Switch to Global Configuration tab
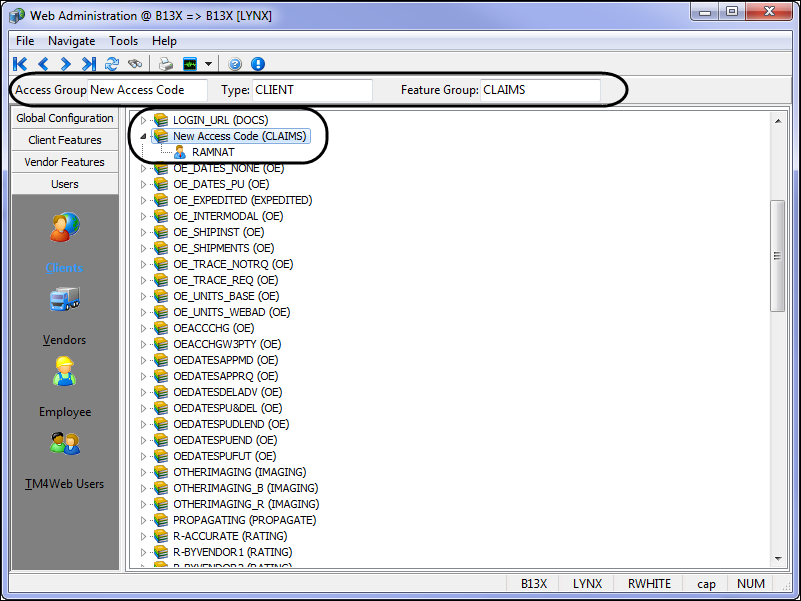 [65, 118]
